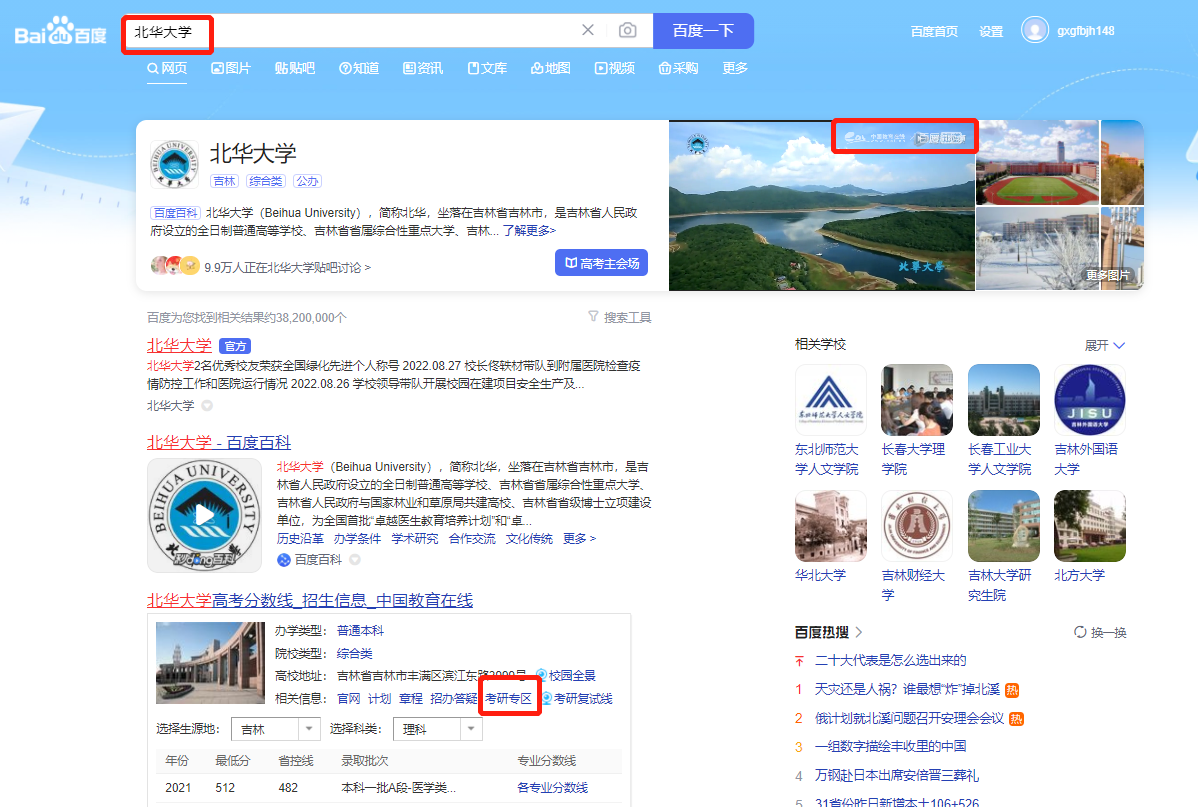
Task: Click the Baidu logo
Action: (x=60, y=32)
